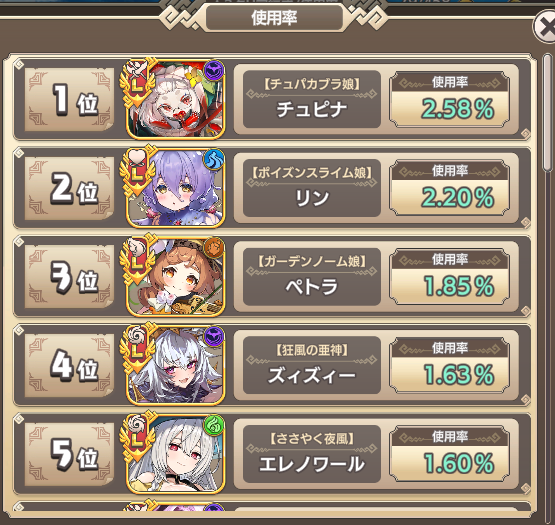
Task: Click the L rarity badge on エレノワール
Action: (138, 438)
